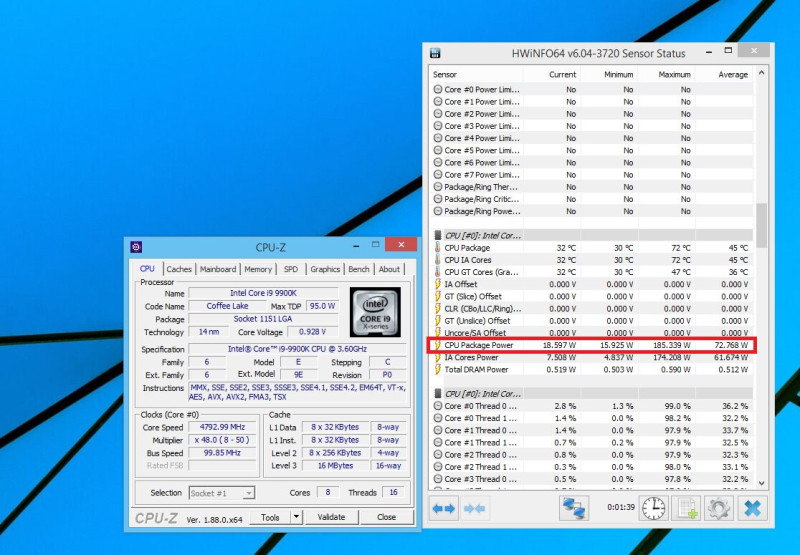800x555 pixels.
Task: Click the HWiNFO64 title bar app icon
Action: pos(435,53)
